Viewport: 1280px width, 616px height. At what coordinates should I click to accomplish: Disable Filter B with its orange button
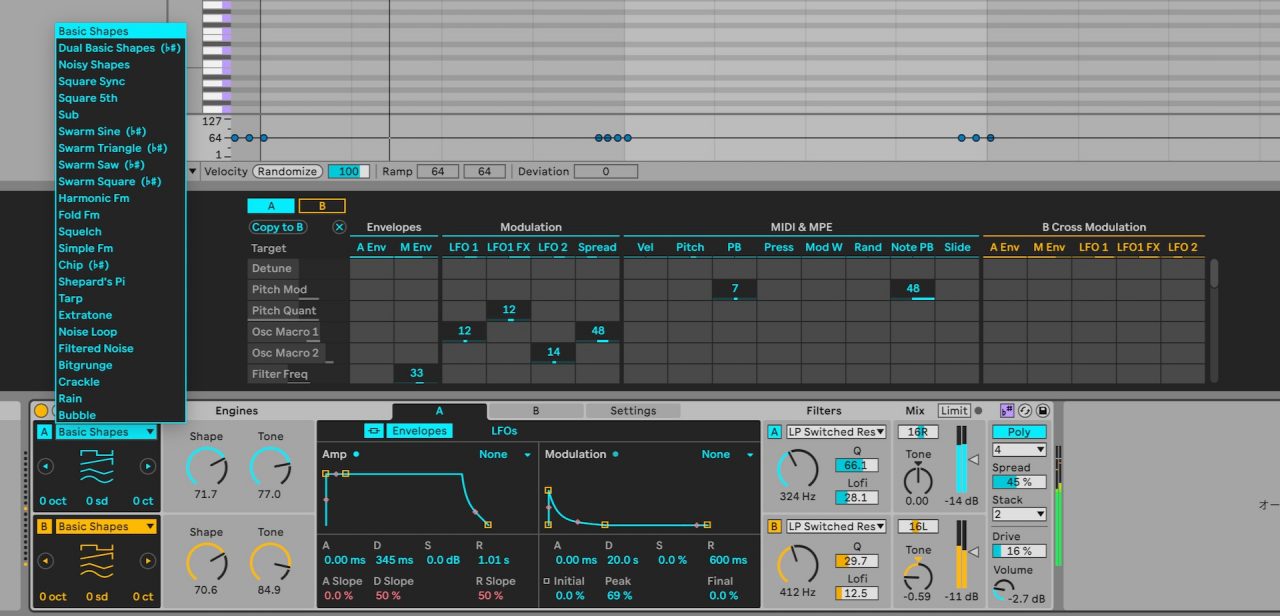click(774, 526)
